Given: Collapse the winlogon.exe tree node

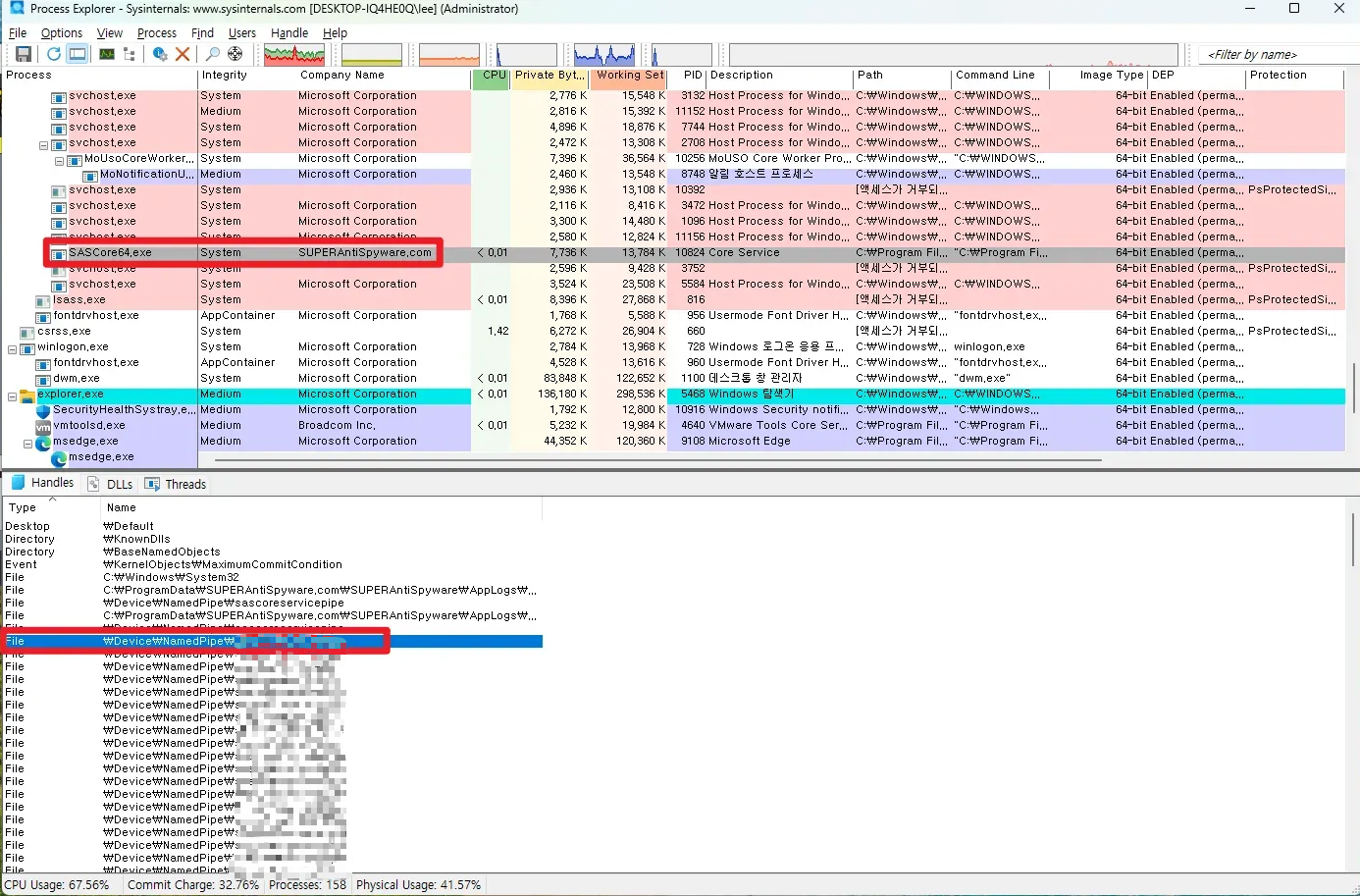Looking at the screenshot, I should (x=13, y=347).
